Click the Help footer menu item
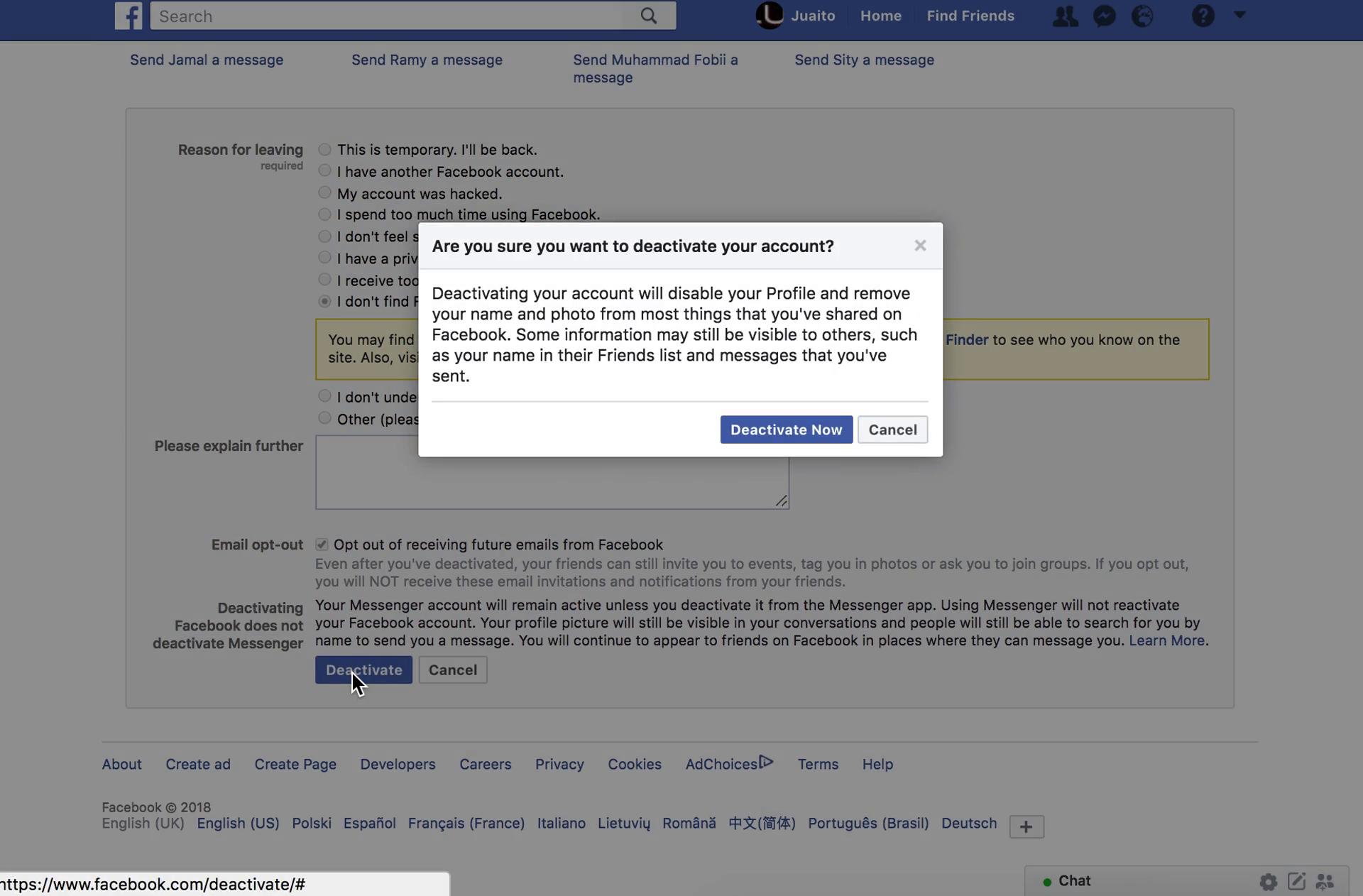The image size is (1363, 896). (x=877, y=763)
